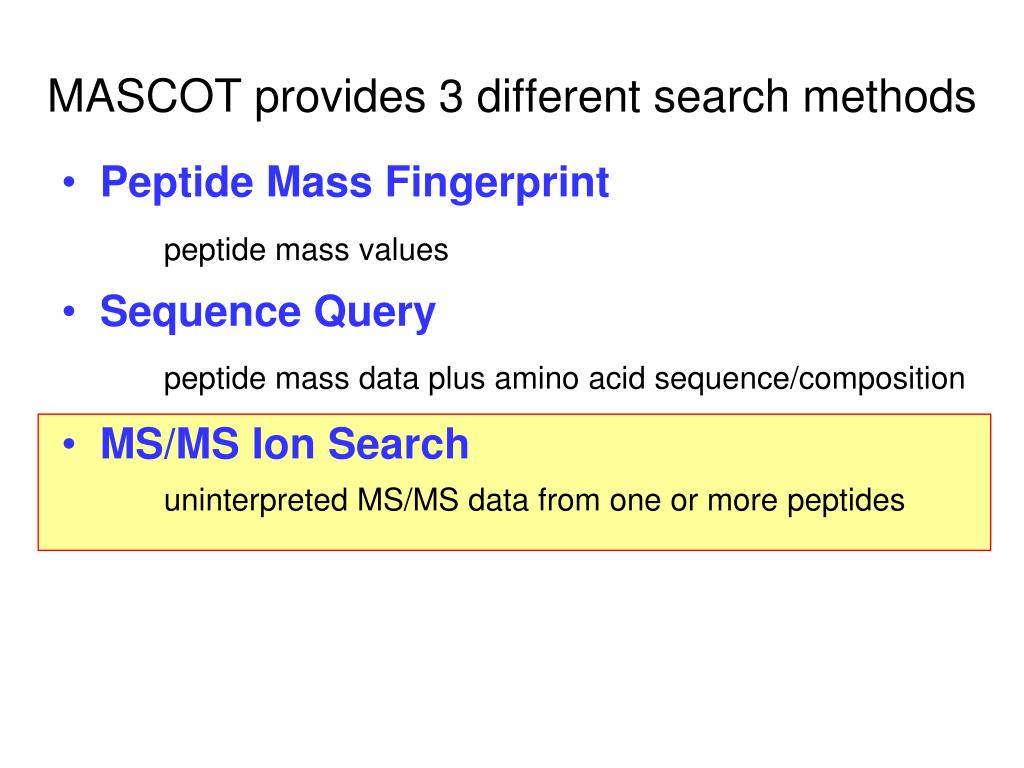The image size is (1024, 768).
Task: Click the MS/MS Ion Search heading
Action: click(285, 444)
